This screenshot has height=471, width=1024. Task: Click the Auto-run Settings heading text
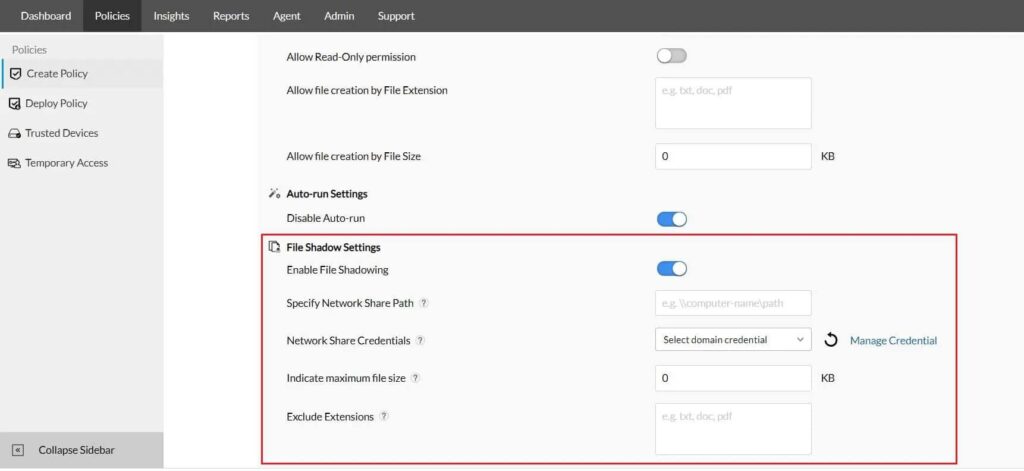pyautogui.click(x=327, y=194)
